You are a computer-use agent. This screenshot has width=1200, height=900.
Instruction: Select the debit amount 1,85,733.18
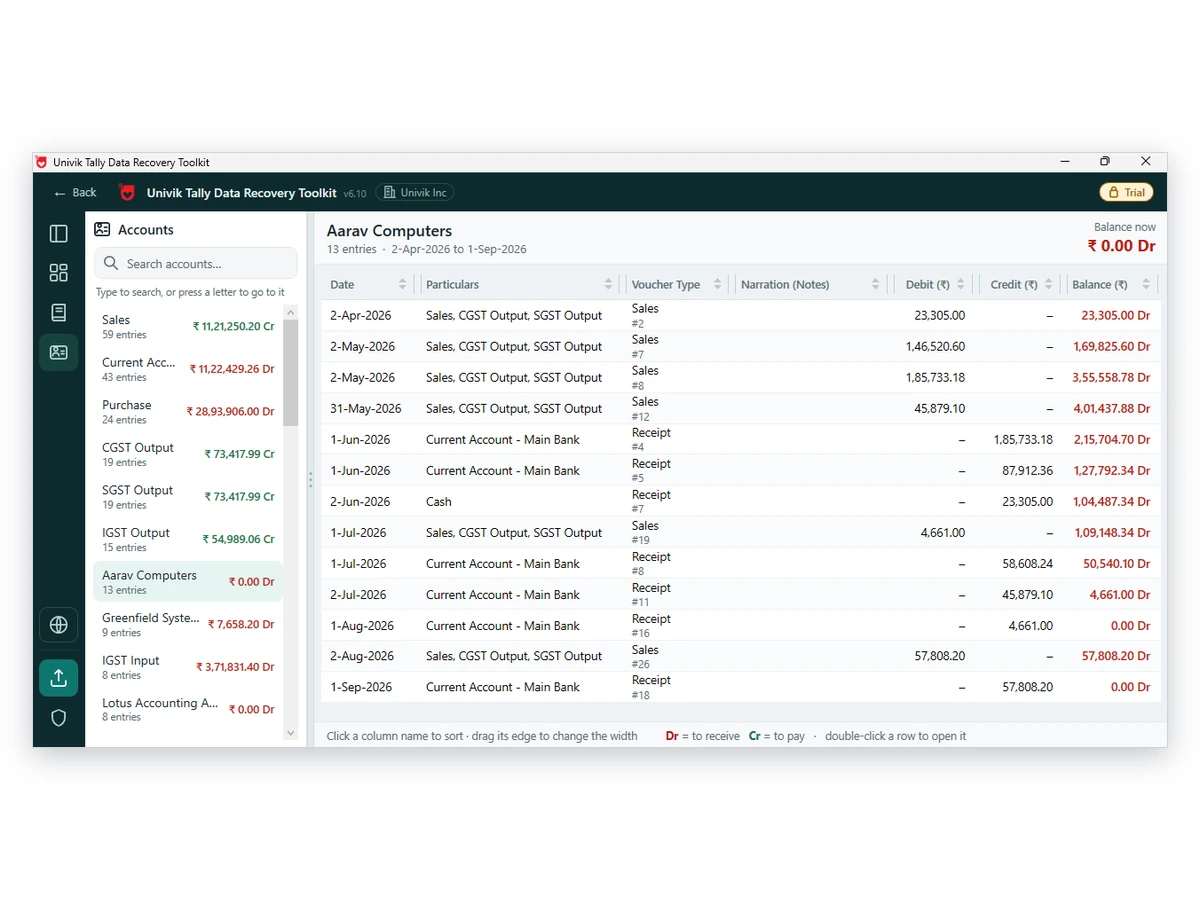[934, 377]
